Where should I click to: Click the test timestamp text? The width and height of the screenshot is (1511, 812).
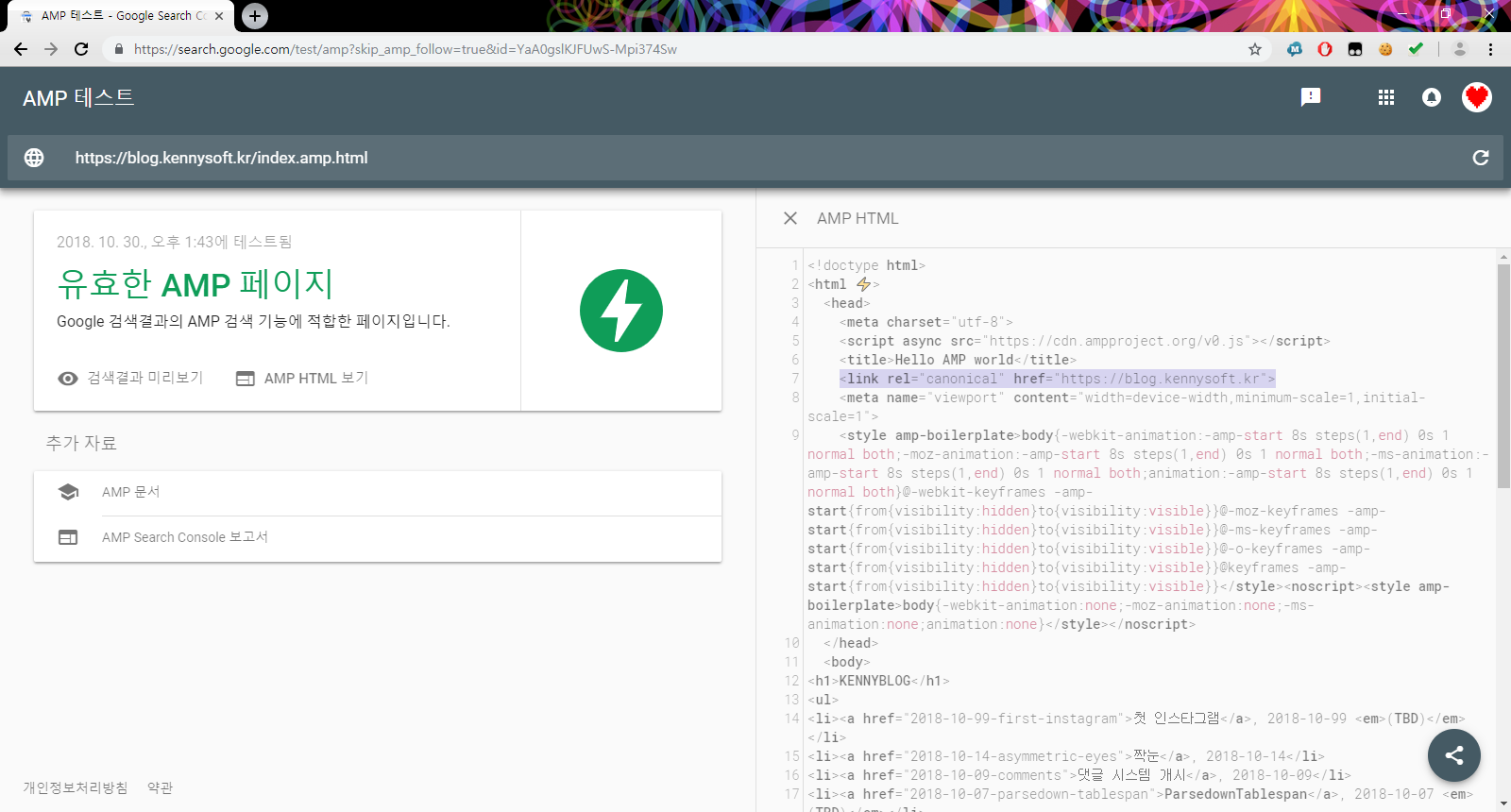pos(175,242)
